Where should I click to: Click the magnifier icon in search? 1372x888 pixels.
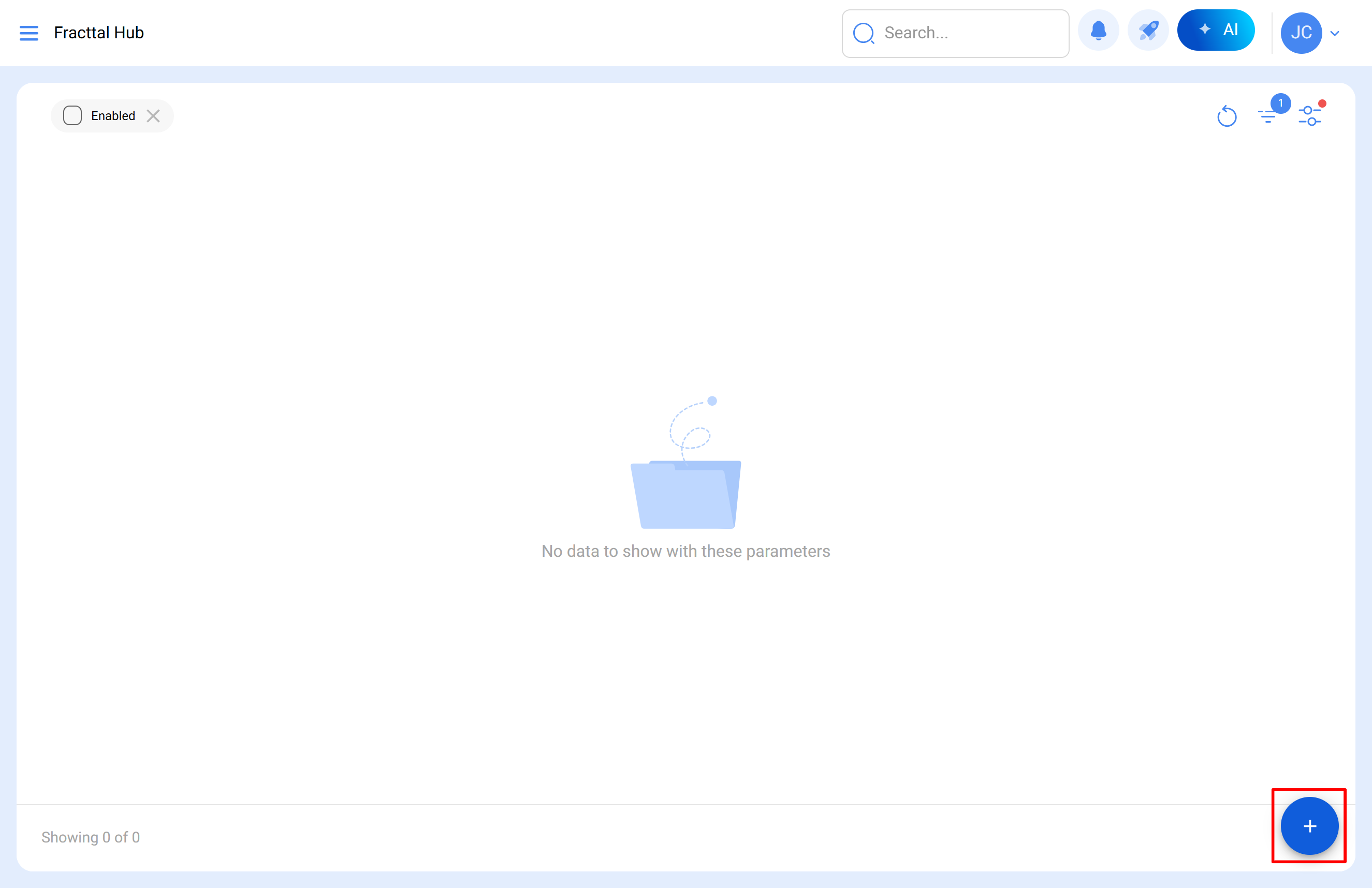click(864, 34)
